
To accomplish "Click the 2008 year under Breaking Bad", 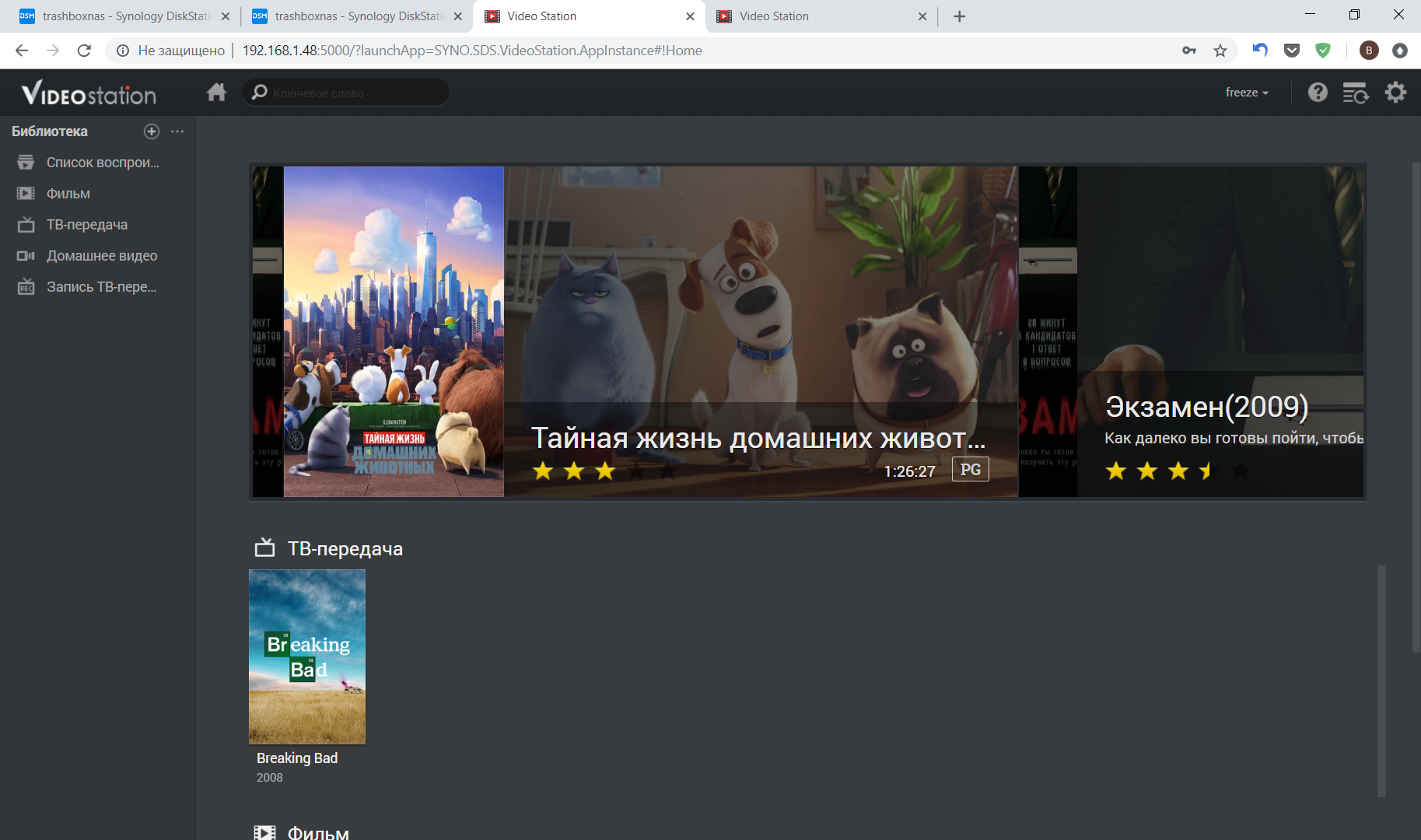I will [270, 778].
